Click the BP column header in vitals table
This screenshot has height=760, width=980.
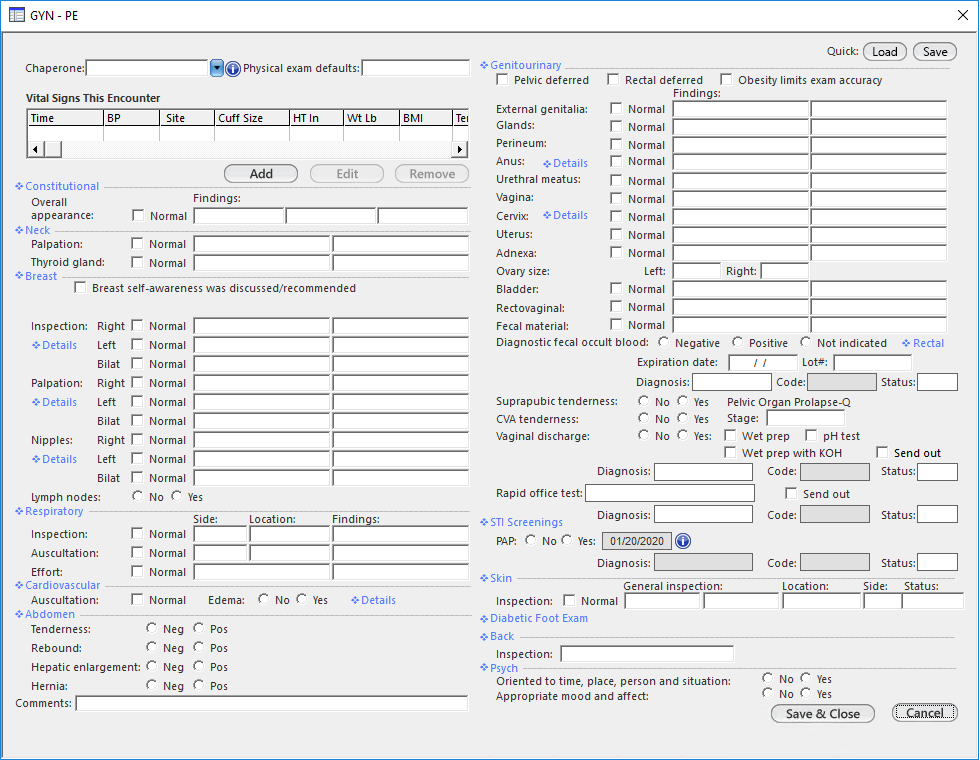pyautogui.click(x=131, y=118)
